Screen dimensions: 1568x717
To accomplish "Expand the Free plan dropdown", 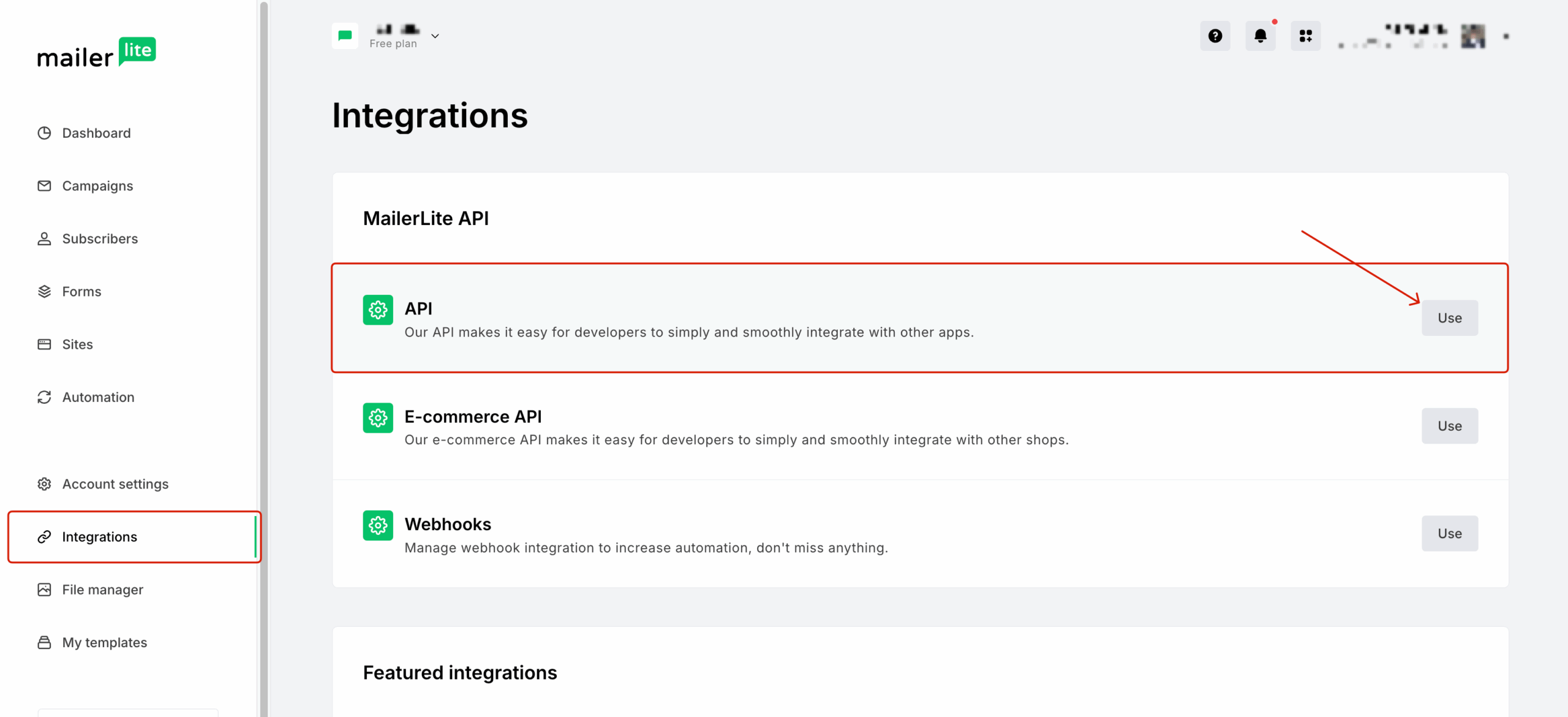I will [x=435, y=36].
